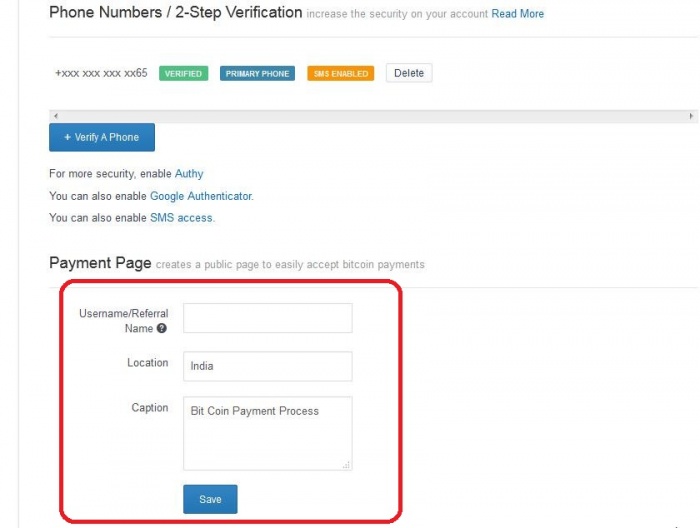Click the green VERIFIED badge
700x528 pixels.
point(183,74)
